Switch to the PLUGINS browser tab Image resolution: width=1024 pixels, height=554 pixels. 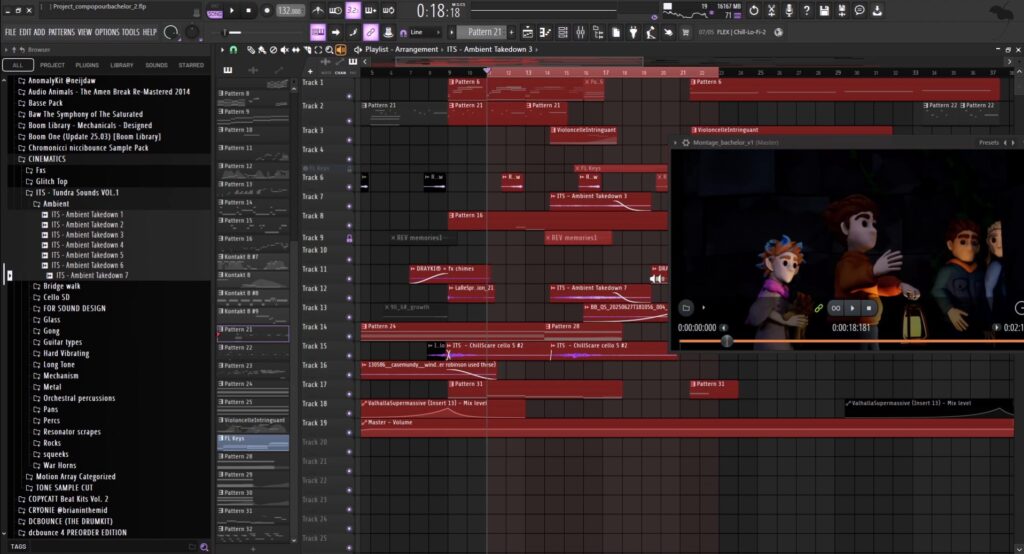tap(87, 65)
